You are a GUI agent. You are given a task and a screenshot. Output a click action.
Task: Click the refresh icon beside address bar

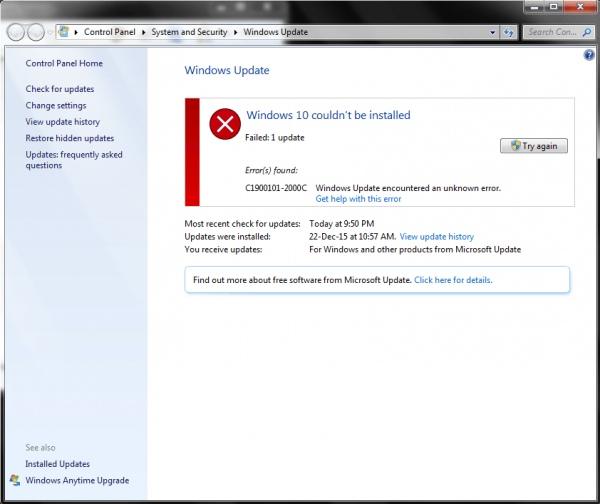coord(509,33)
